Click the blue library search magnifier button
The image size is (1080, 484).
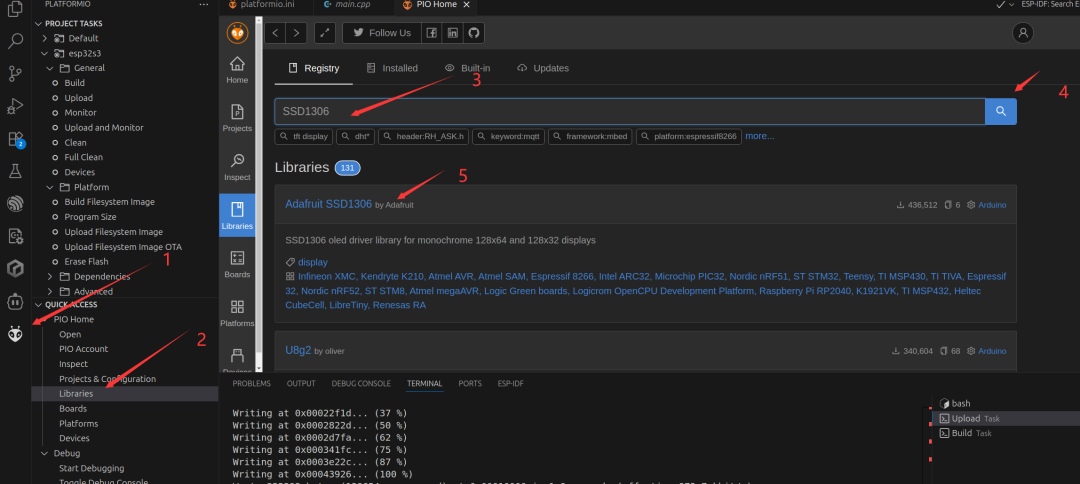1001,112
